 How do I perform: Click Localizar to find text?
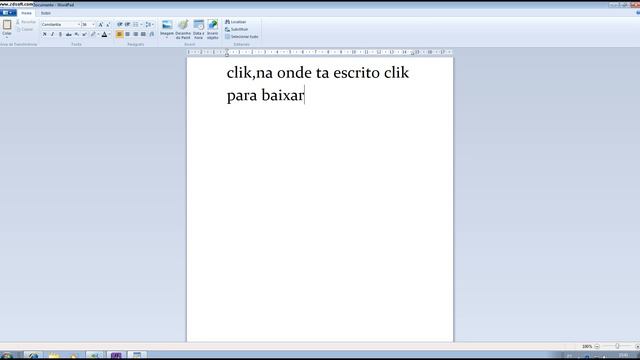pyautogui.click(x=236, y=22)
